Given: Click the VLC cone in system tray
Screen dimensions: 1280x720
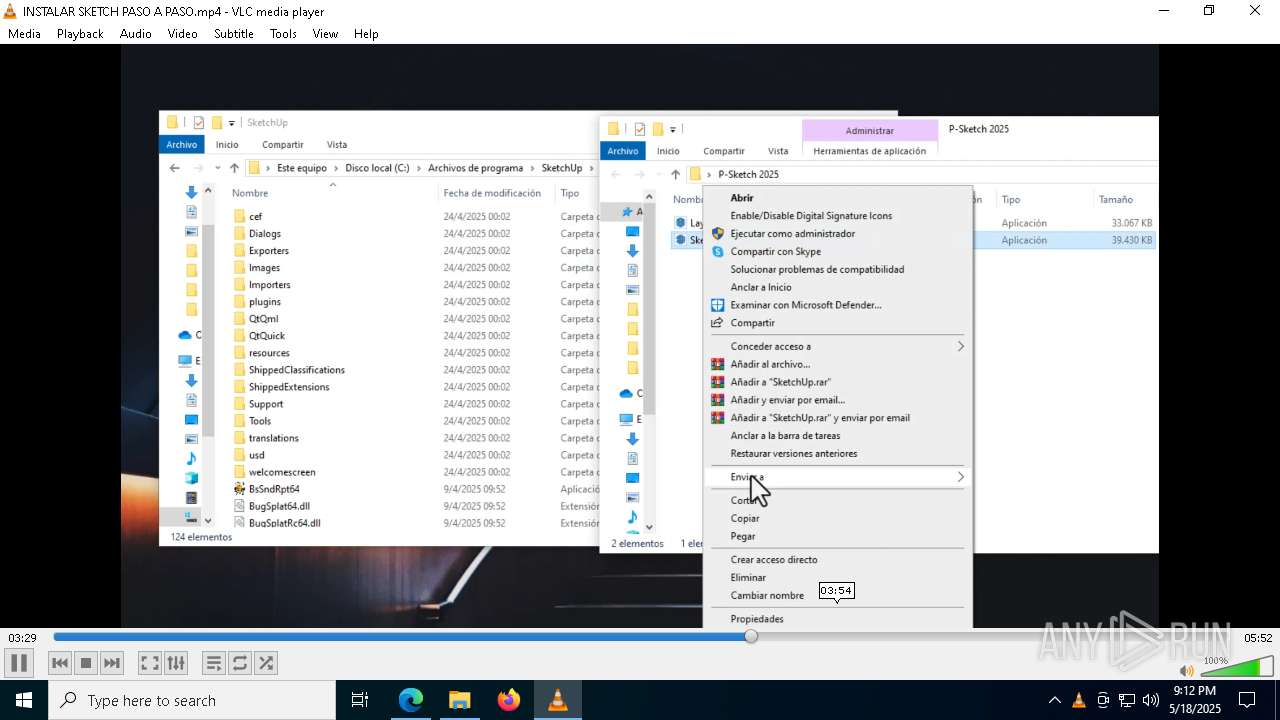Looking at the screenshot, I should click(1079, 700).
